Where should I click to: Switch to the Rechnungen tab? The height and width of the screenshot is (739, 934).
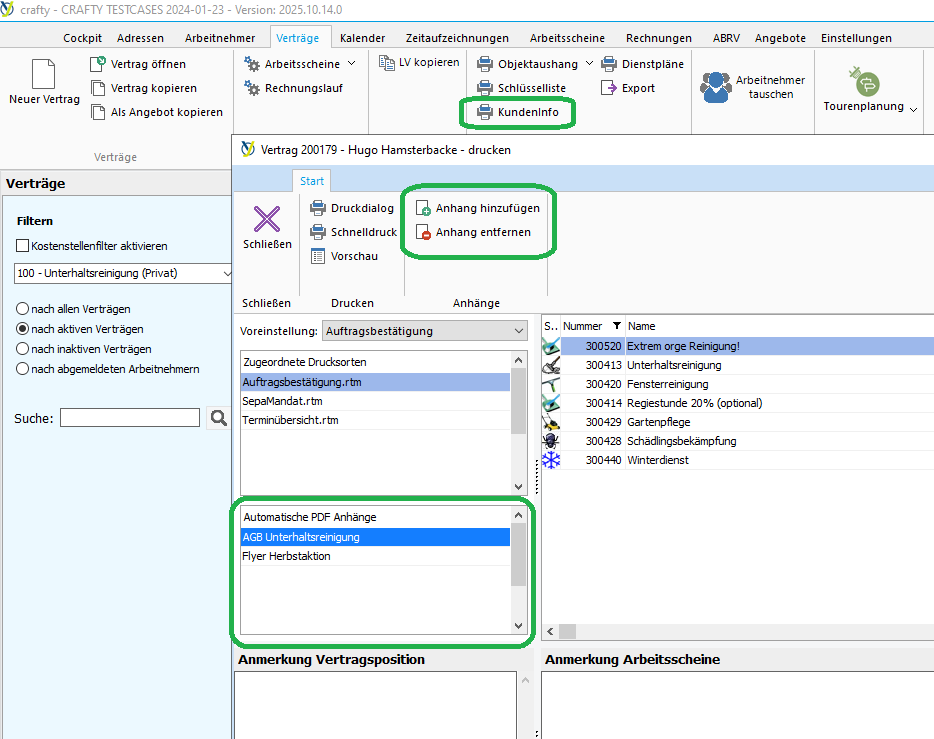tap(658, 38)
